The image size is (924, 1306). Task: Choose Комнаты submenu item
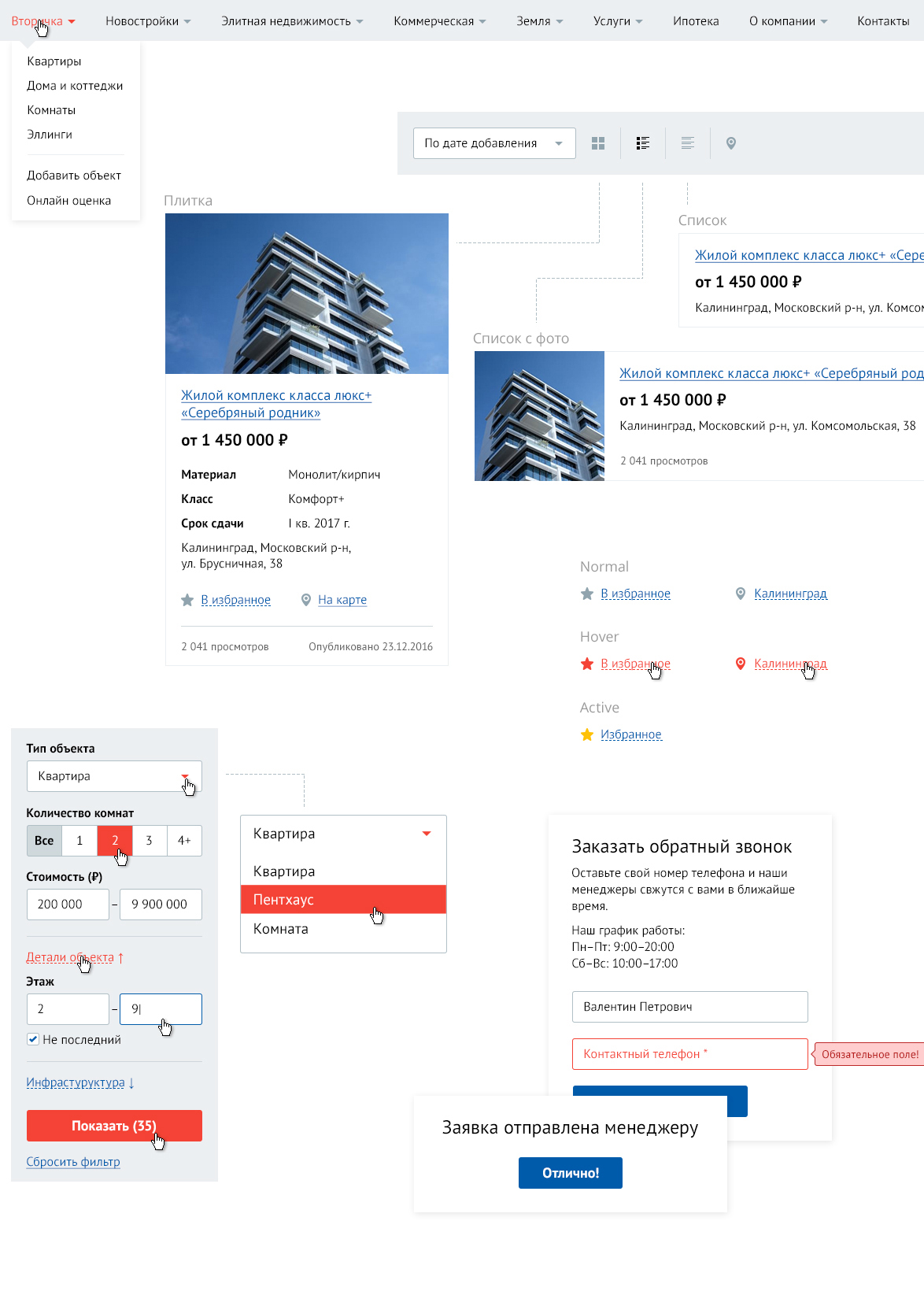[x=51, y=110]
